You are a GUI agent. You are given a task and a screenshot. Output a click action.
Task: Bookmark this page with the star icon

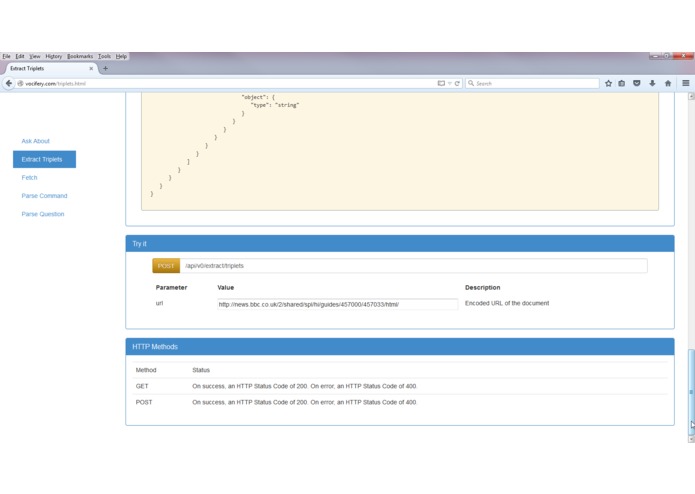point(609,83)
